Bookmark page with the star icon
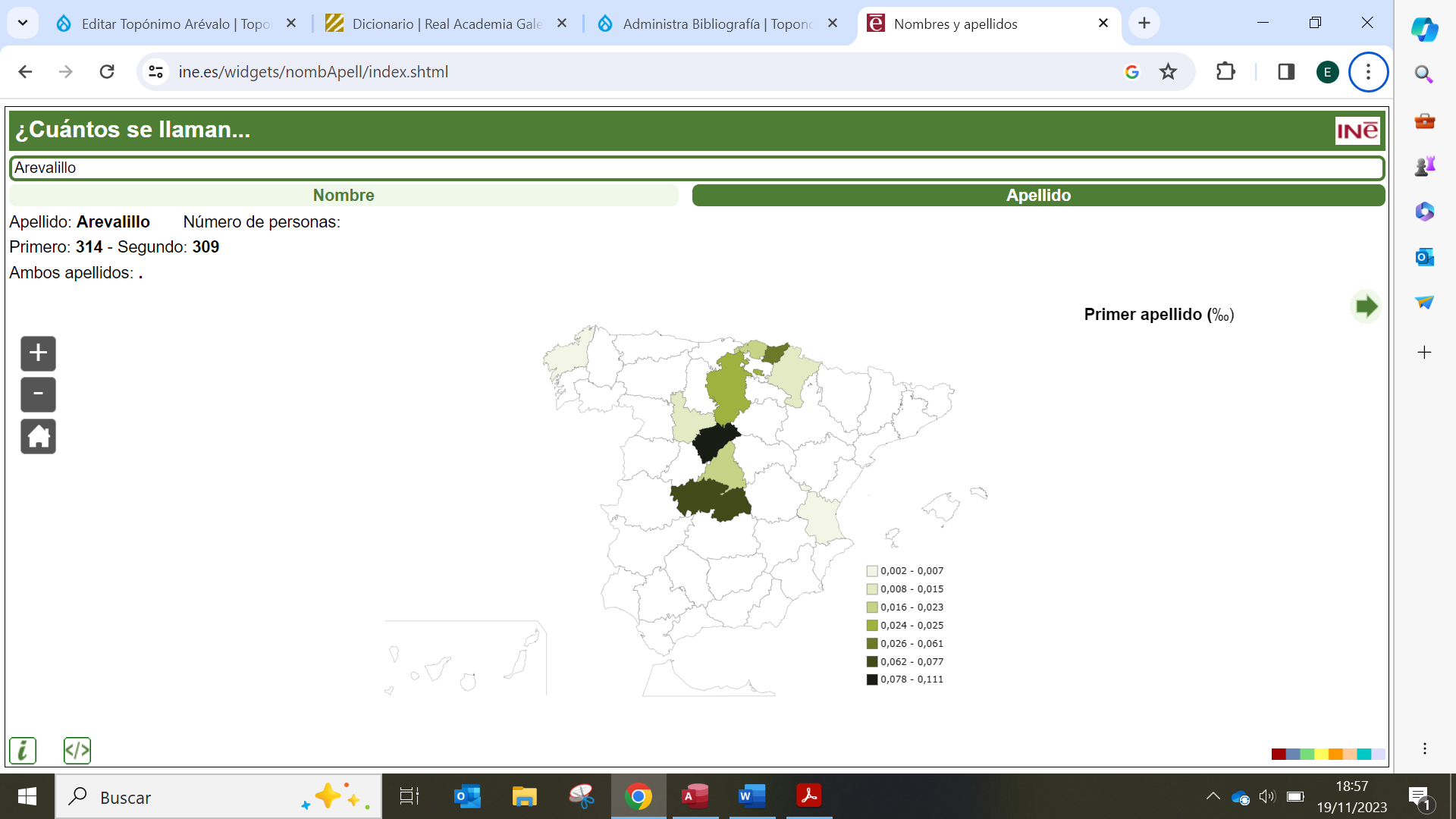 click(x=1168, y=72)
